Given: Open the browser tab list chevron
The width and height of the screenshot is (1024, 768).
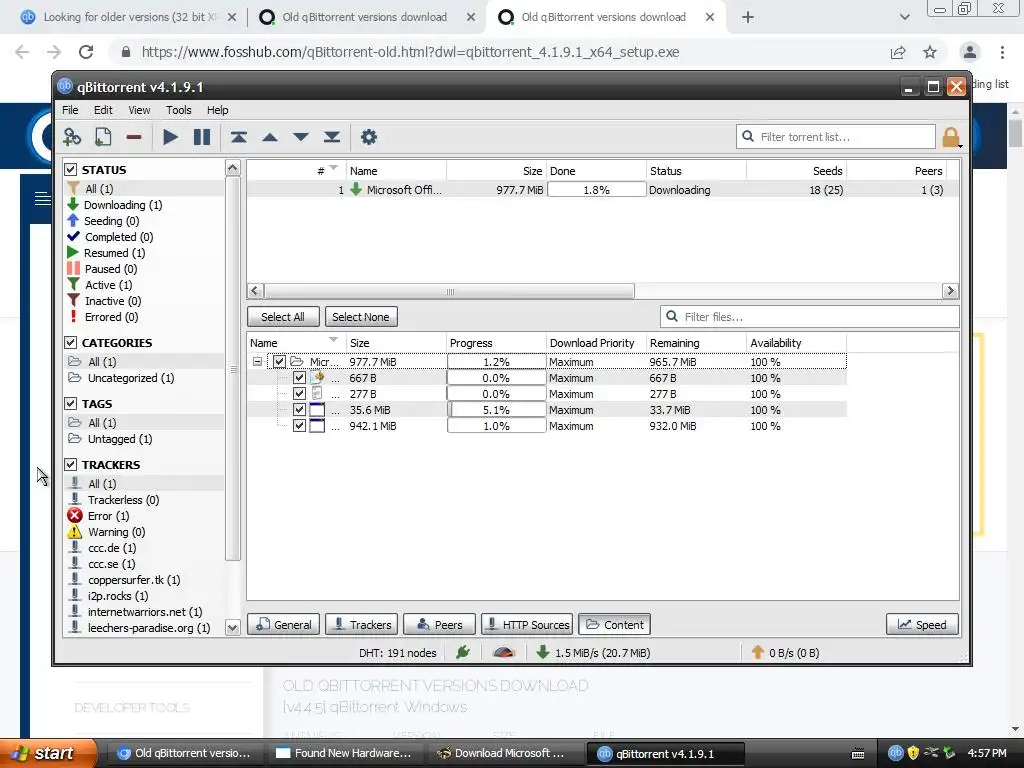Looking at the screenshot, I should tap(904, 17).
